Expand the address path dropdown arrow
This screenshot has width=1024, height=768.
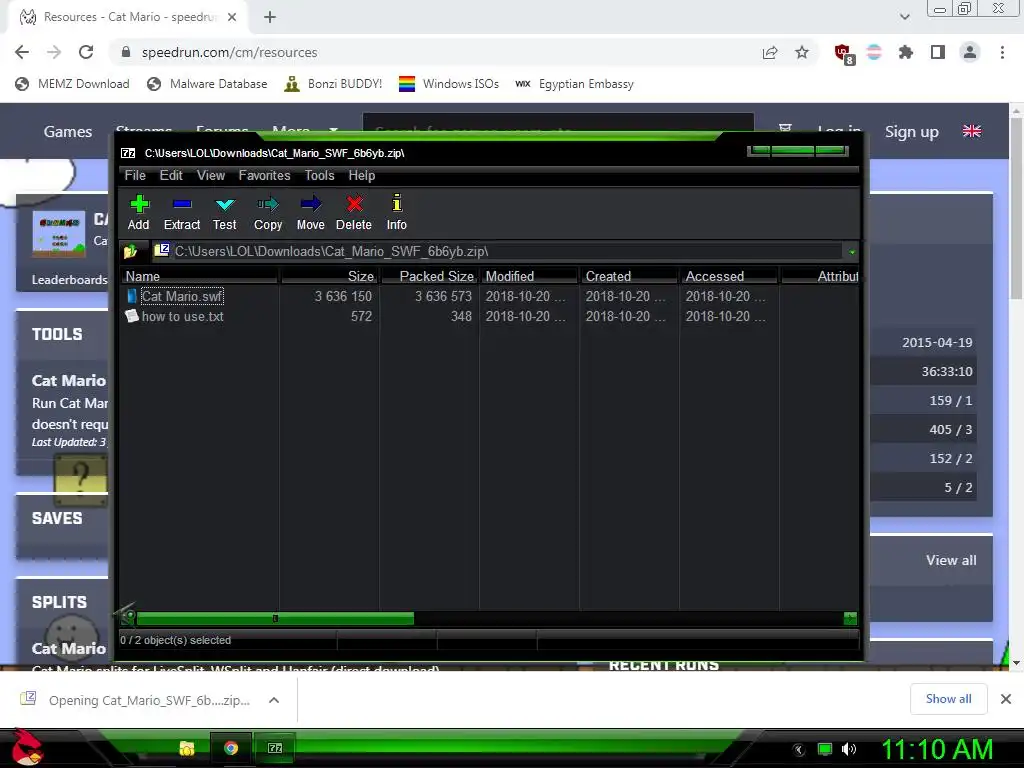(852, 252)
